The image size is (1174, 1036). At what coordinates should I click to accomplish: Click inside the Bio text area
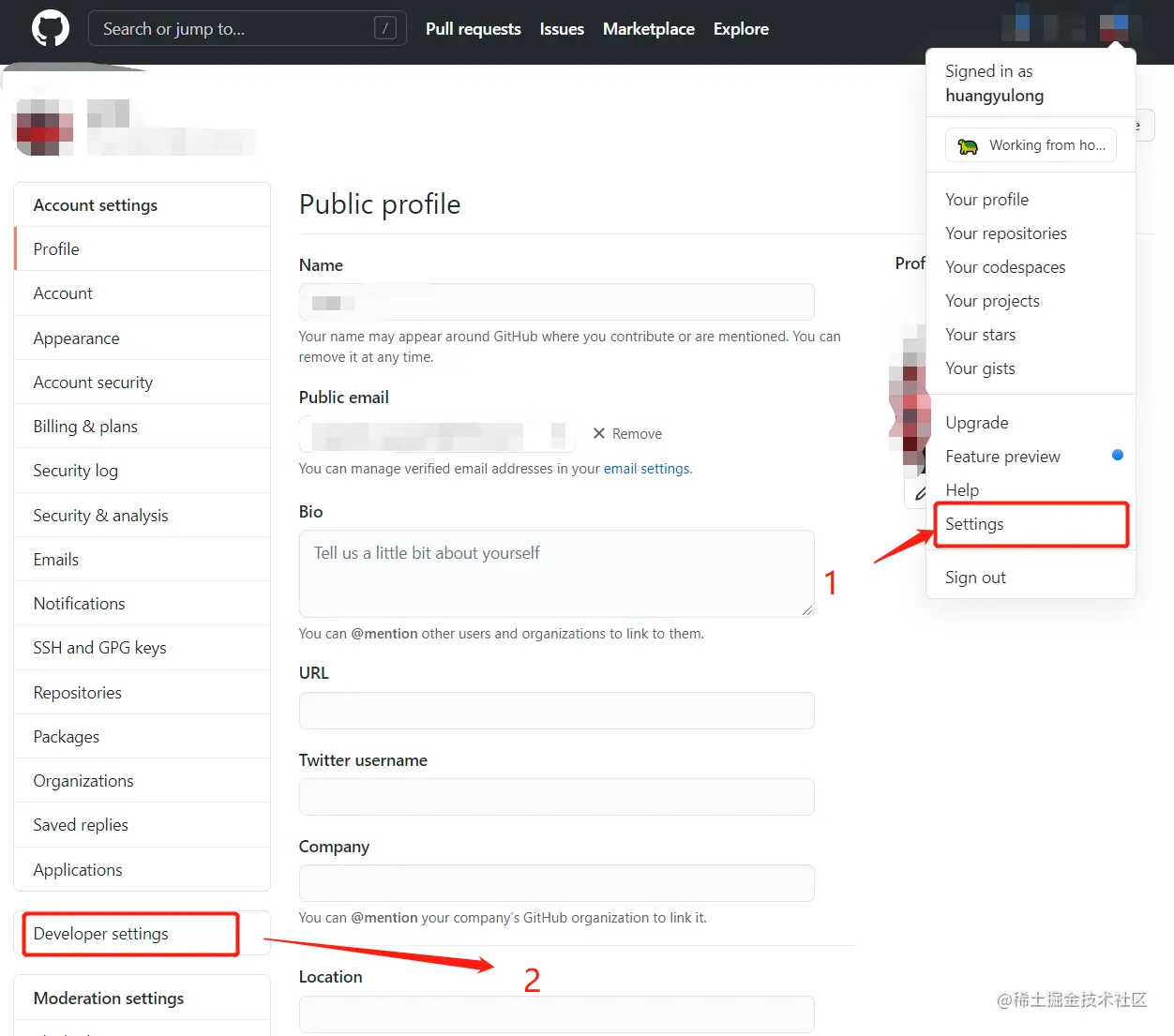[x=556, y=573]
